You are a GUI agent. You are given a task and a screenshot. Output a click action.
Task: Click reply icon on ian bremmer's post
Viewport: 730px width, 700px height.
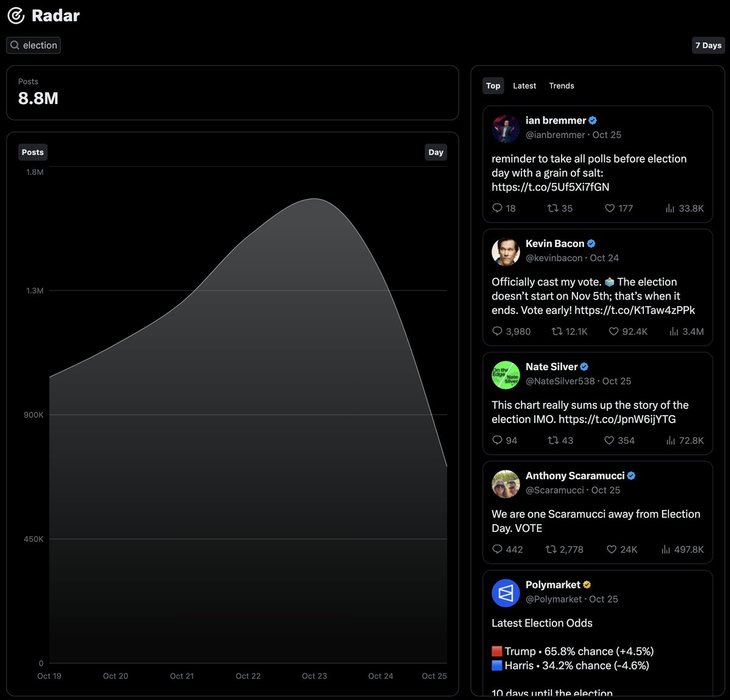[x=497, y=208]
